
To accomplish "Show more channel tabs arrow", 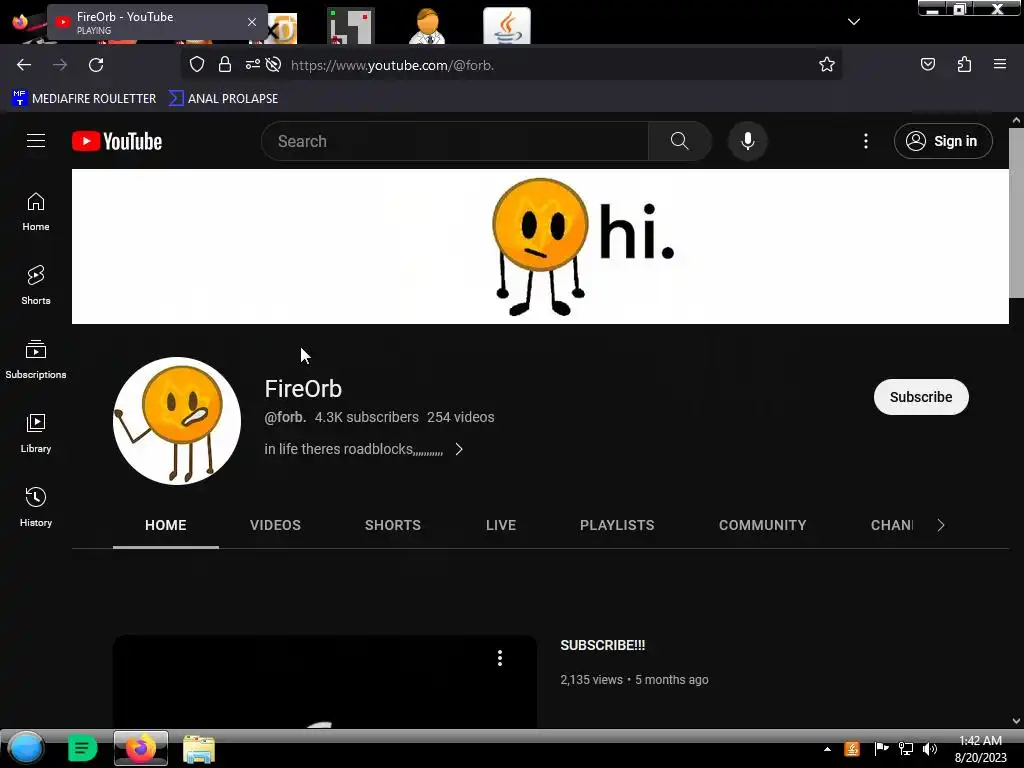I will coord(940,525).
